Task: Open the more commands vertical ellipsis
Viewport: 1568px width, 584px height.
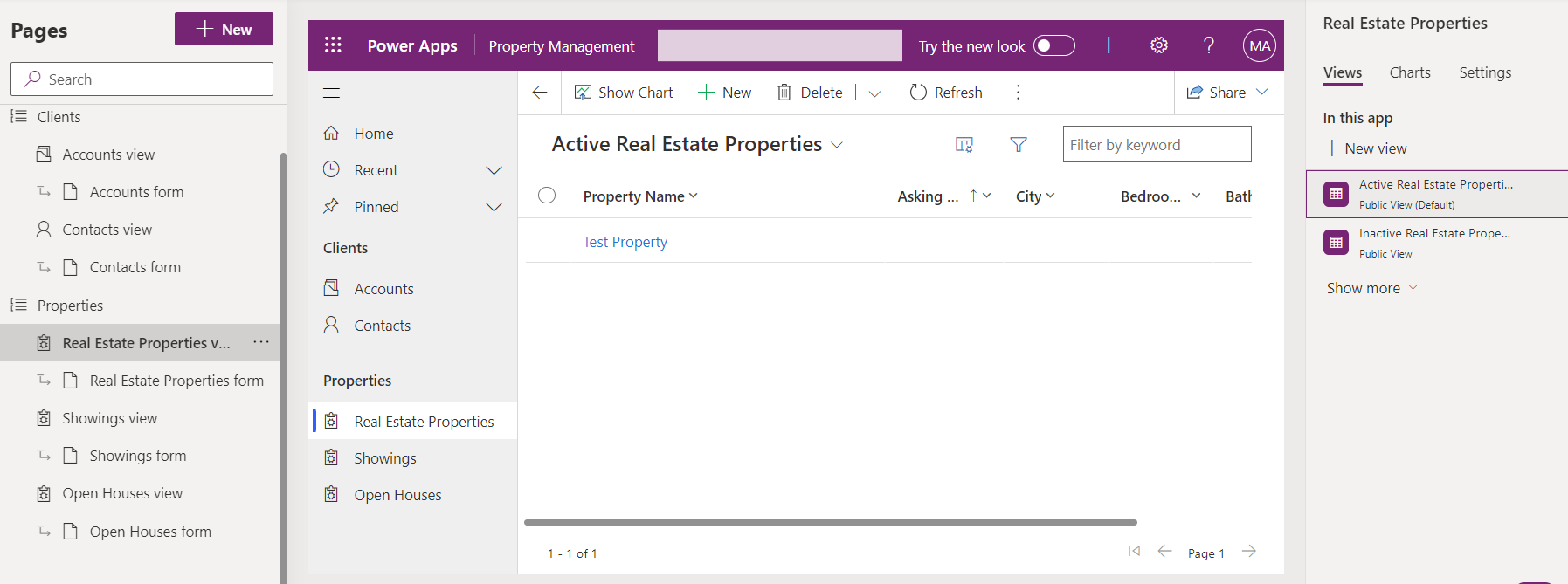Action: [1018, 93]
